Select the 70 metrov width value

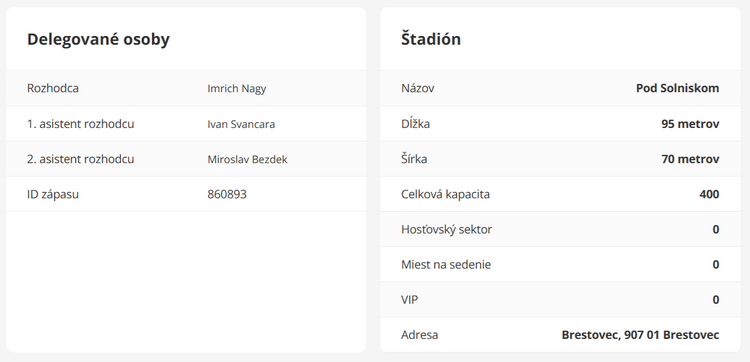tap(690, 159)
